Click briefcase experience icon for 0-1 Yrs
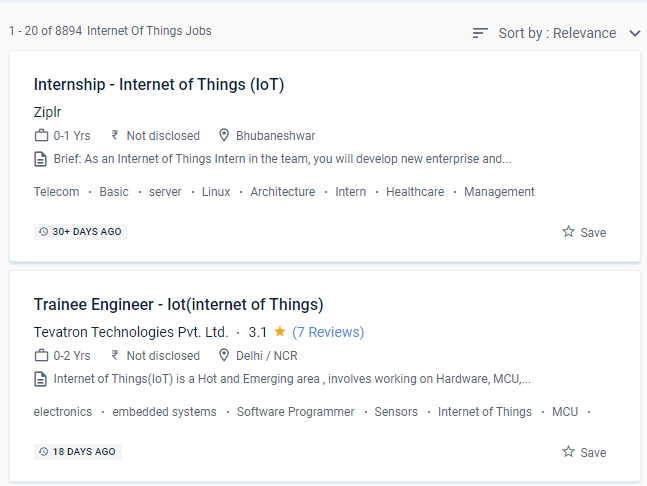The width and height of the screenshot is (647, 486). pos(42,136)
